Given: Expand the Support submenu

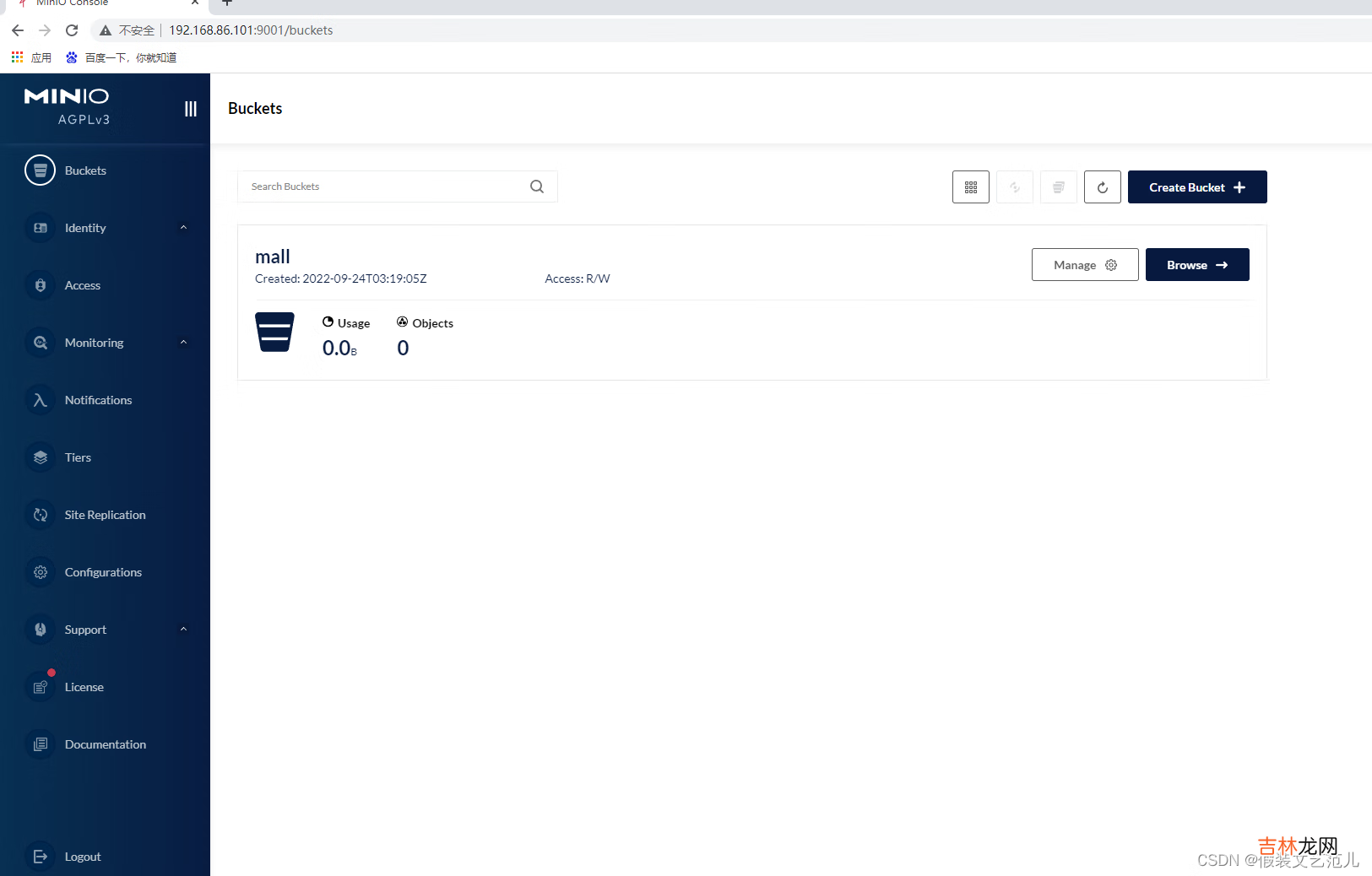Looking at the screenshot, I should [183, 630].
